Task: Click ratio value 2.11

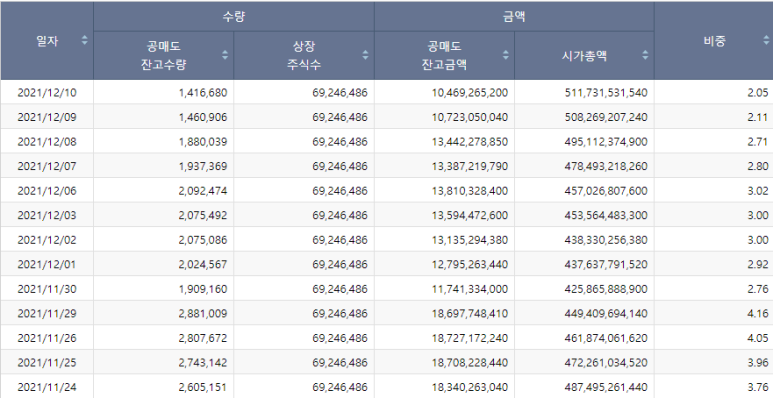Action: click(758, 117)
